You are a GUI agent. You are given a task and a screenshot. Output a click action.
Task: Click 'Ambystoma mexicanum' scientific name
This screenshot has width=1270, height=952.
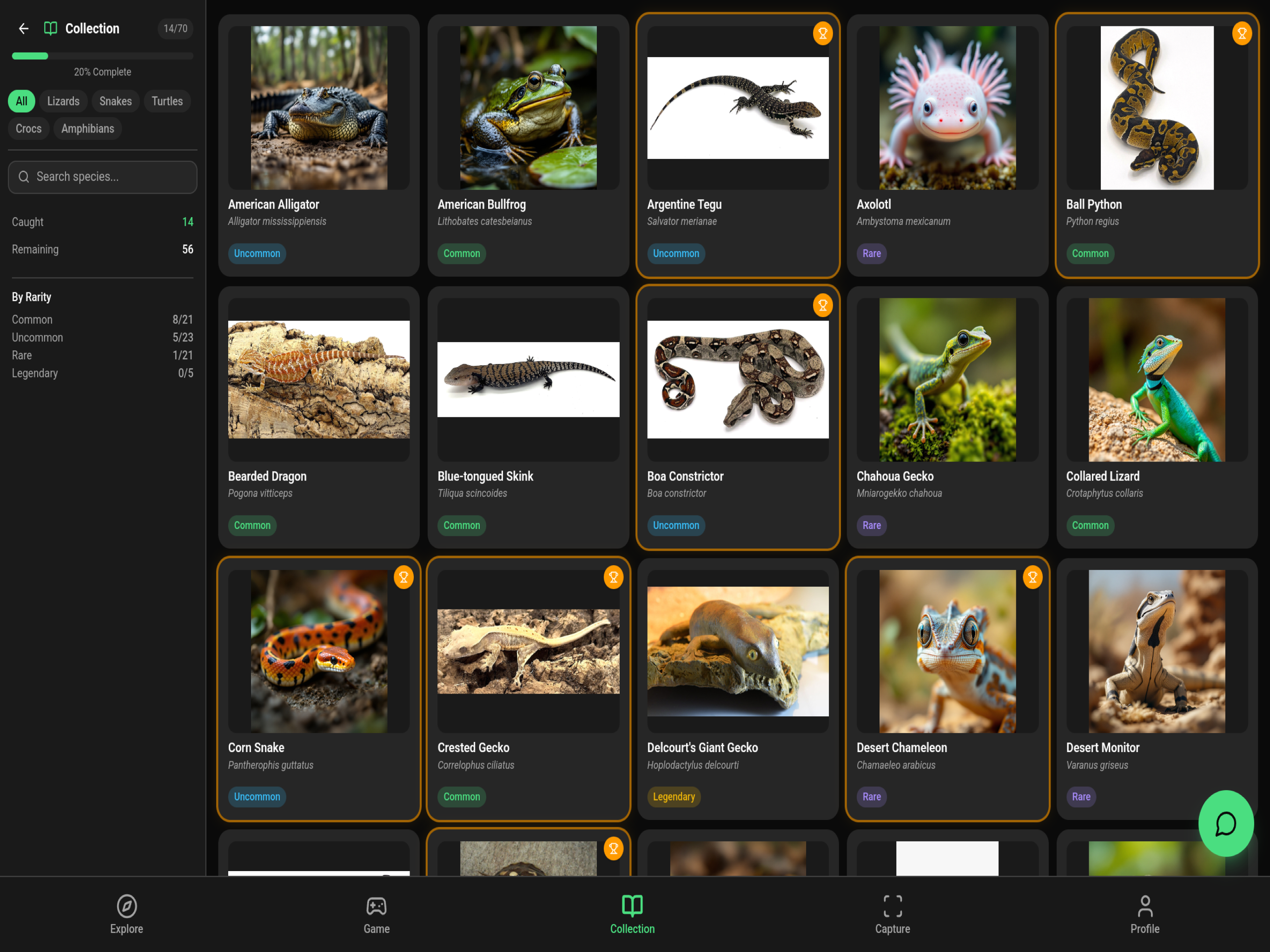pyautogui.click(x=903, y=222)
